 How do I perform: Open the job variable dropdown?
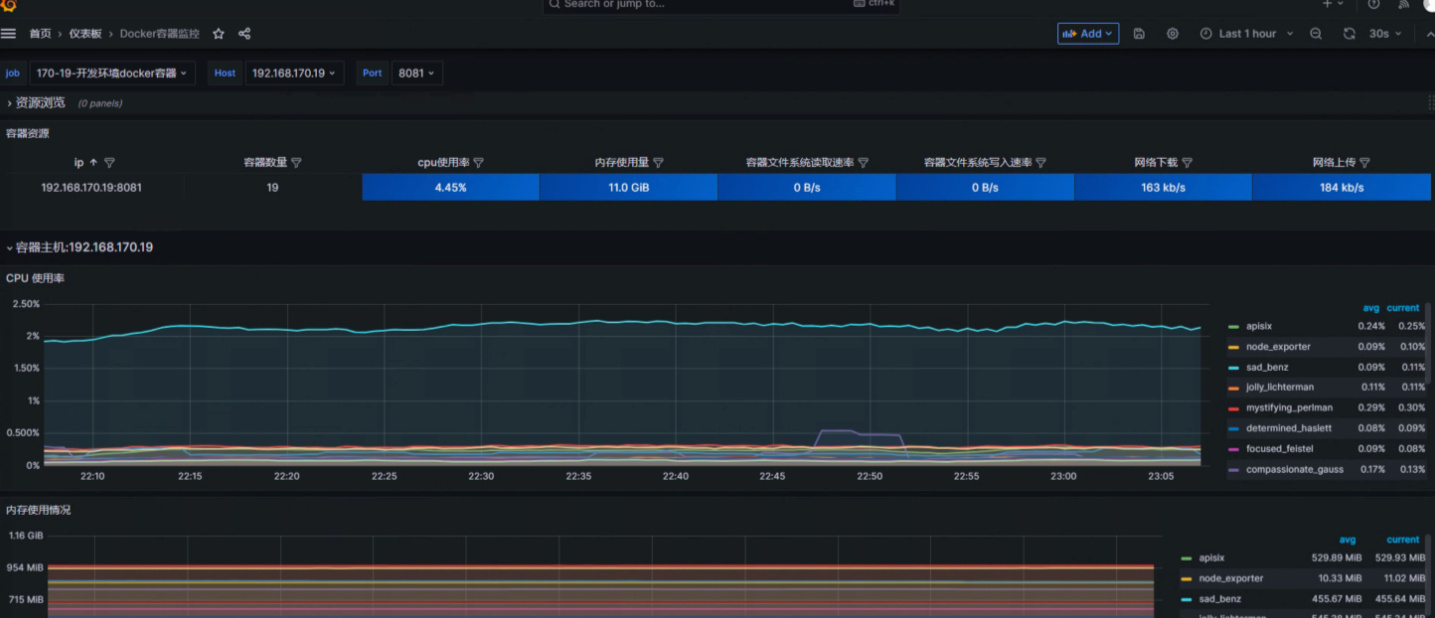point(112,73)
